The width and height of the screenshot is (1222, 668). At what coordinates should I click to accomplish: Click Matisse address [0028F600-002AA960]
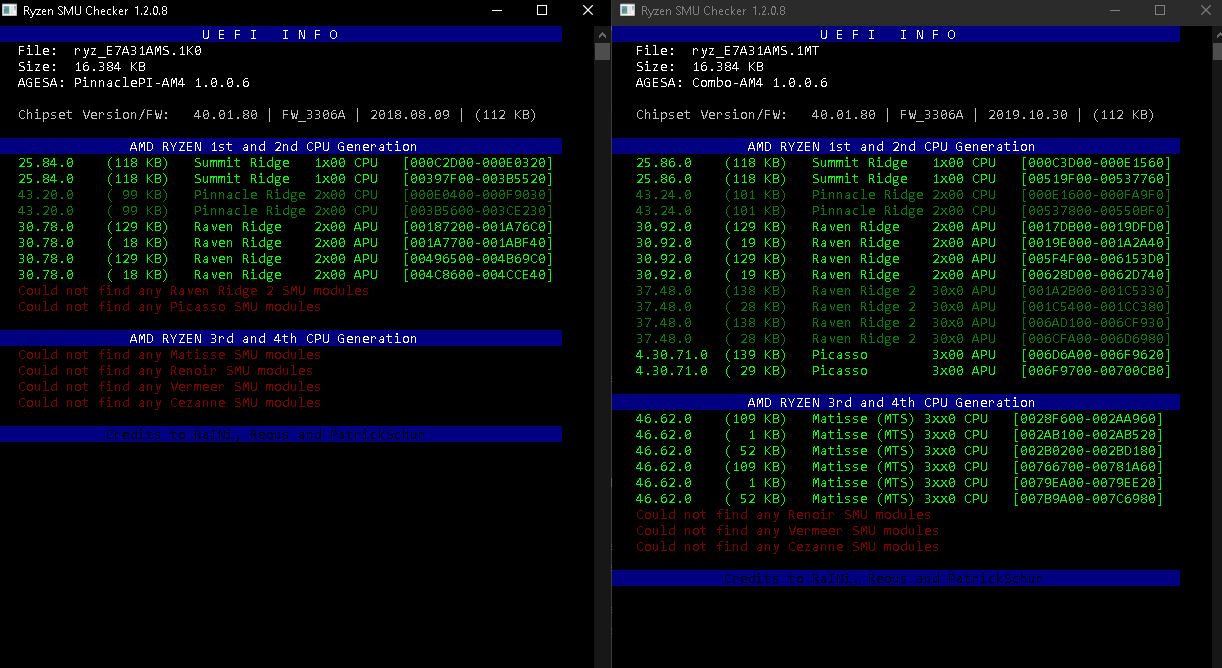click(1087, 418)
